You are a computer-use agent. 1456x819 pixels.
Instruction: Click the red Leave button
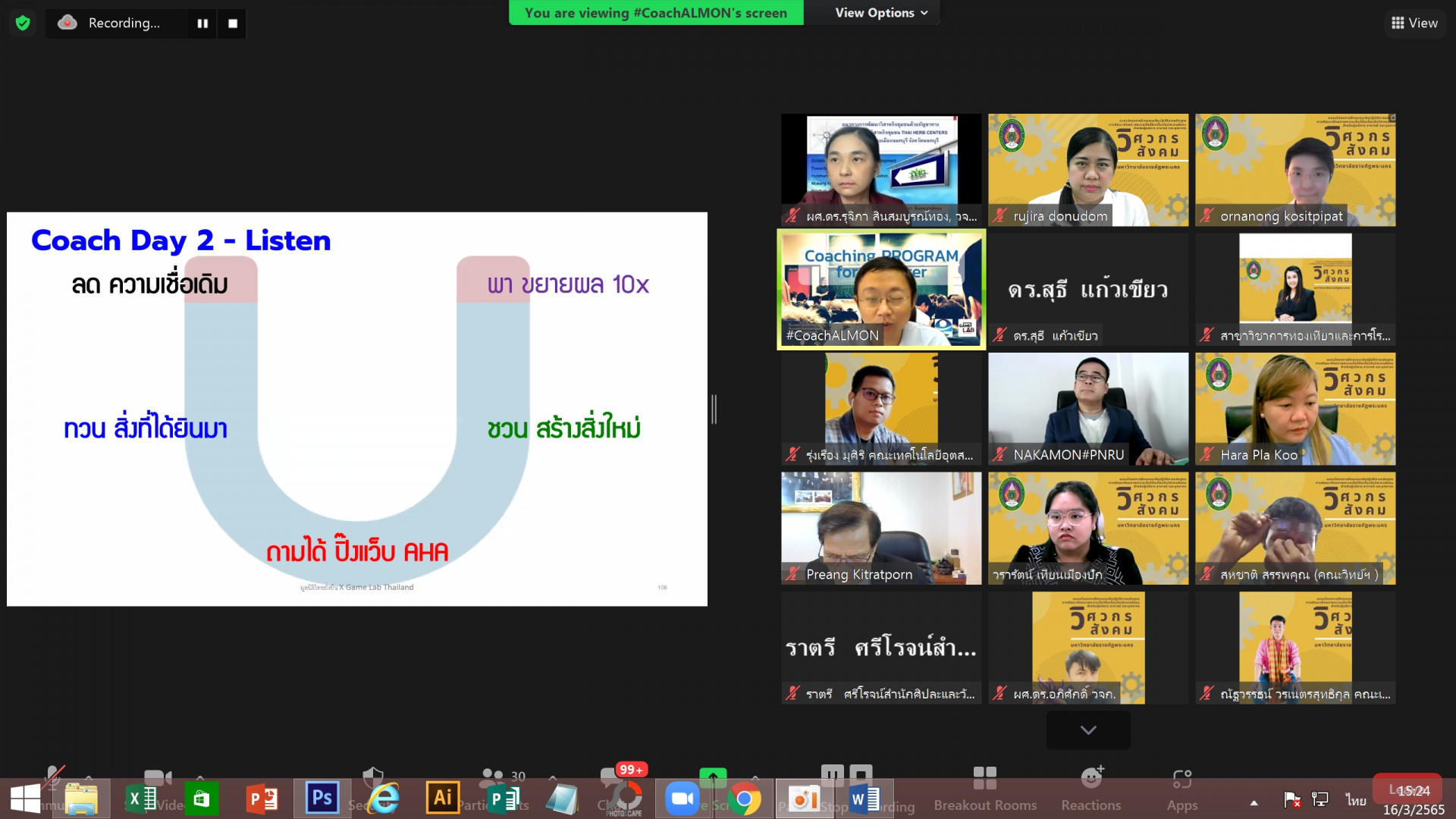(1407, 789)
